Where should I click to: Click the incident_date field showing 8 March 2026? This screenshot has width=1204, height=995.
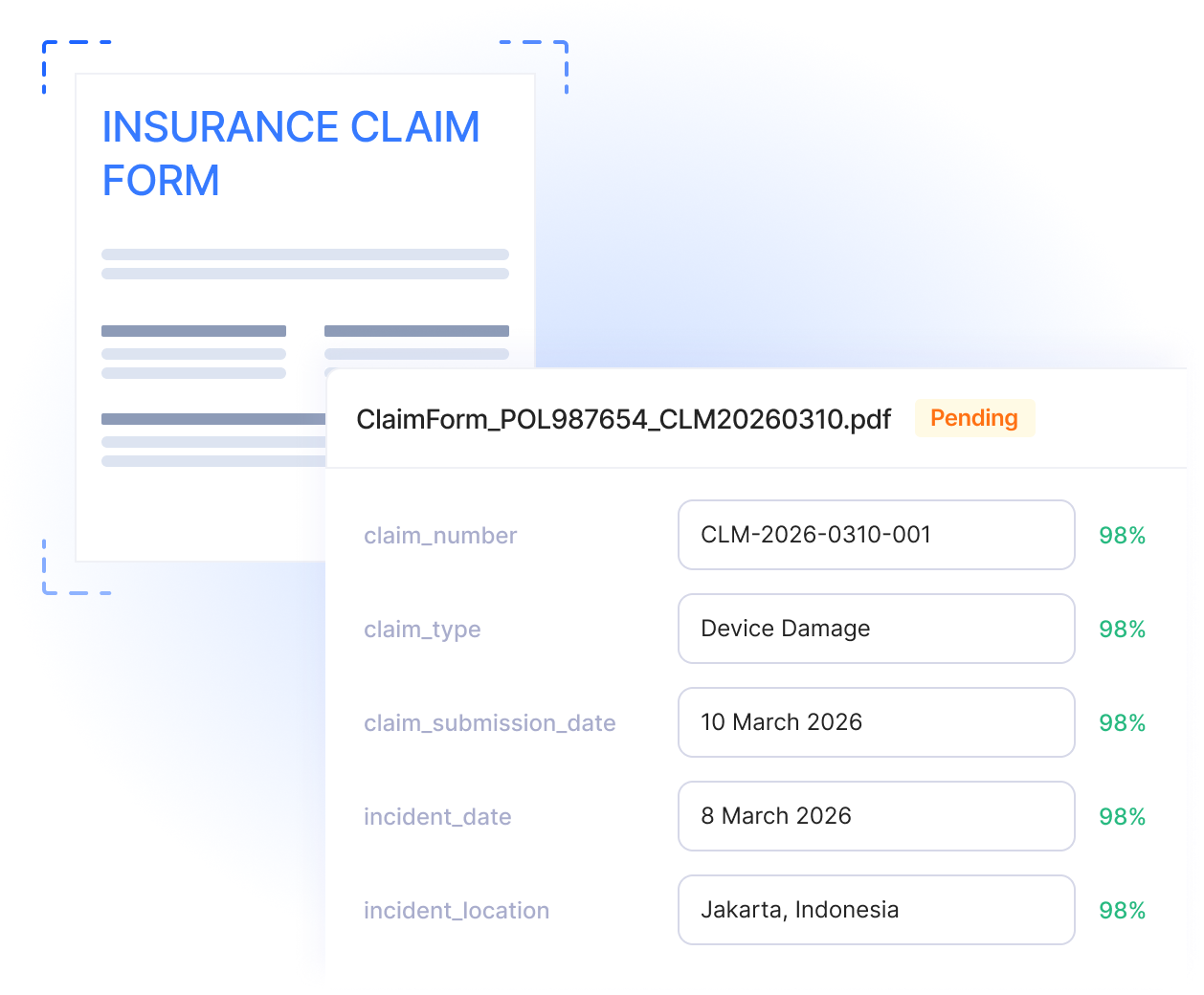(x=876, y=816)
